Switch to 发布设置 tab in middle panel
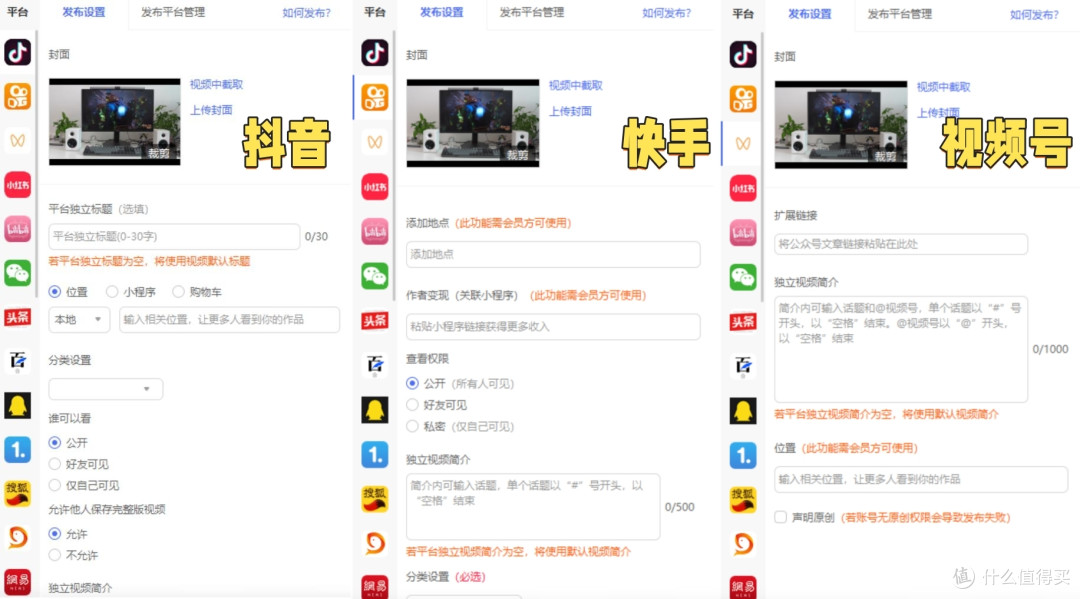Image resolution: width=1080 pixels, height=599 pixels. (442, 12)
